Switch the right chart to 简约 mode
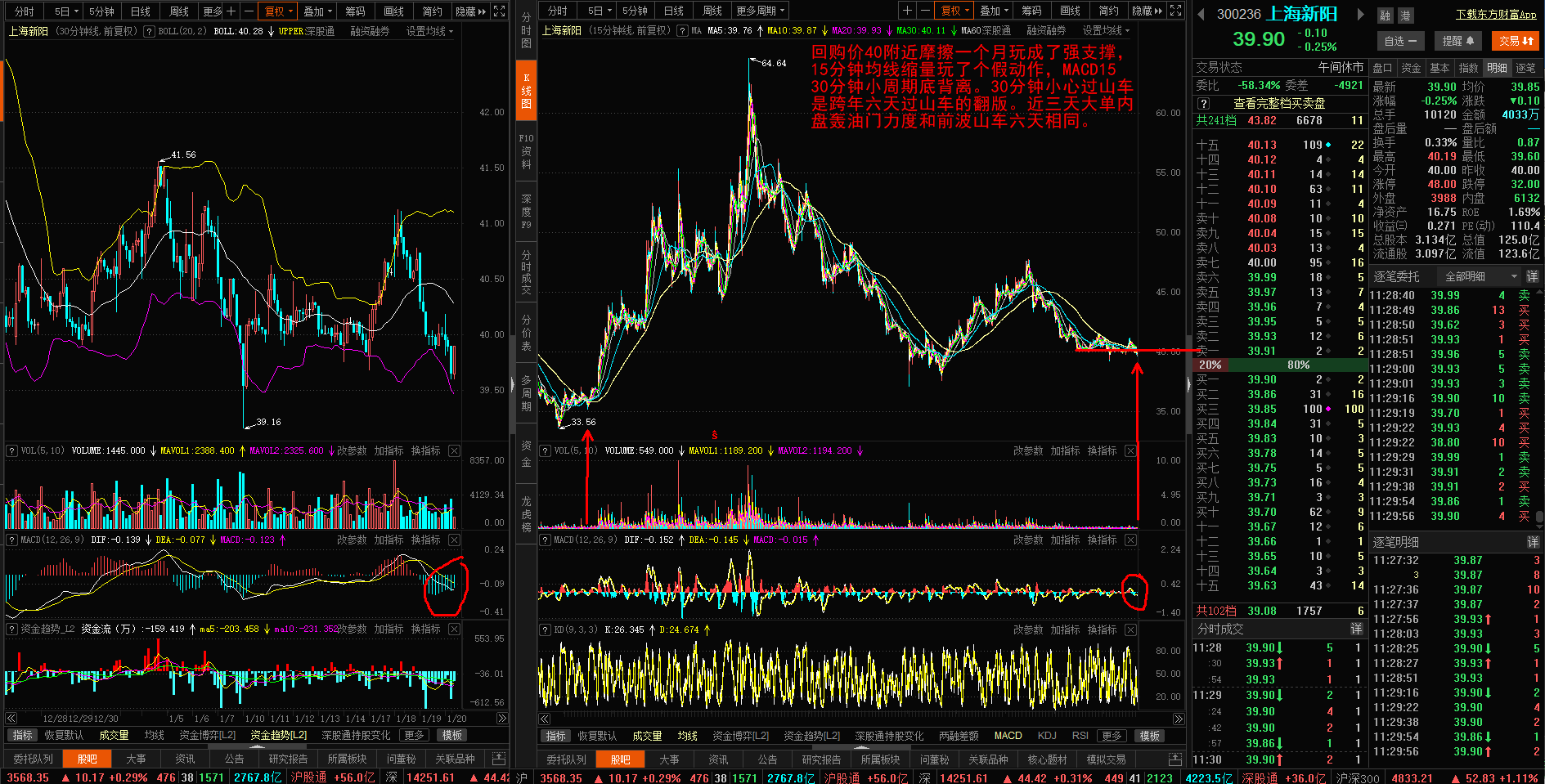The height and width of the screenshot is (784, 1545). [1108, 11]
